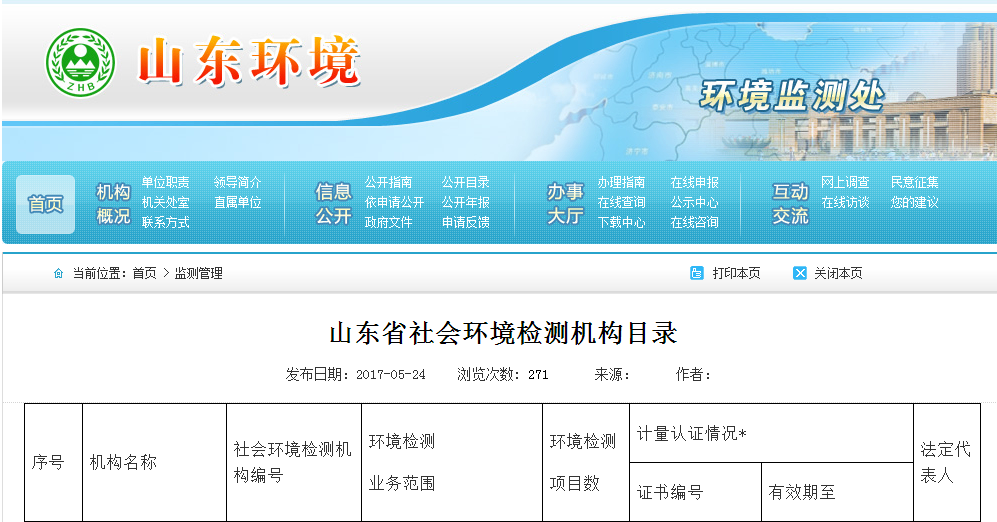This screenshot has width=997, height=522.
Task: Click the page title 山东省社会环境检测机构目录
Action: tap(503, 333)
